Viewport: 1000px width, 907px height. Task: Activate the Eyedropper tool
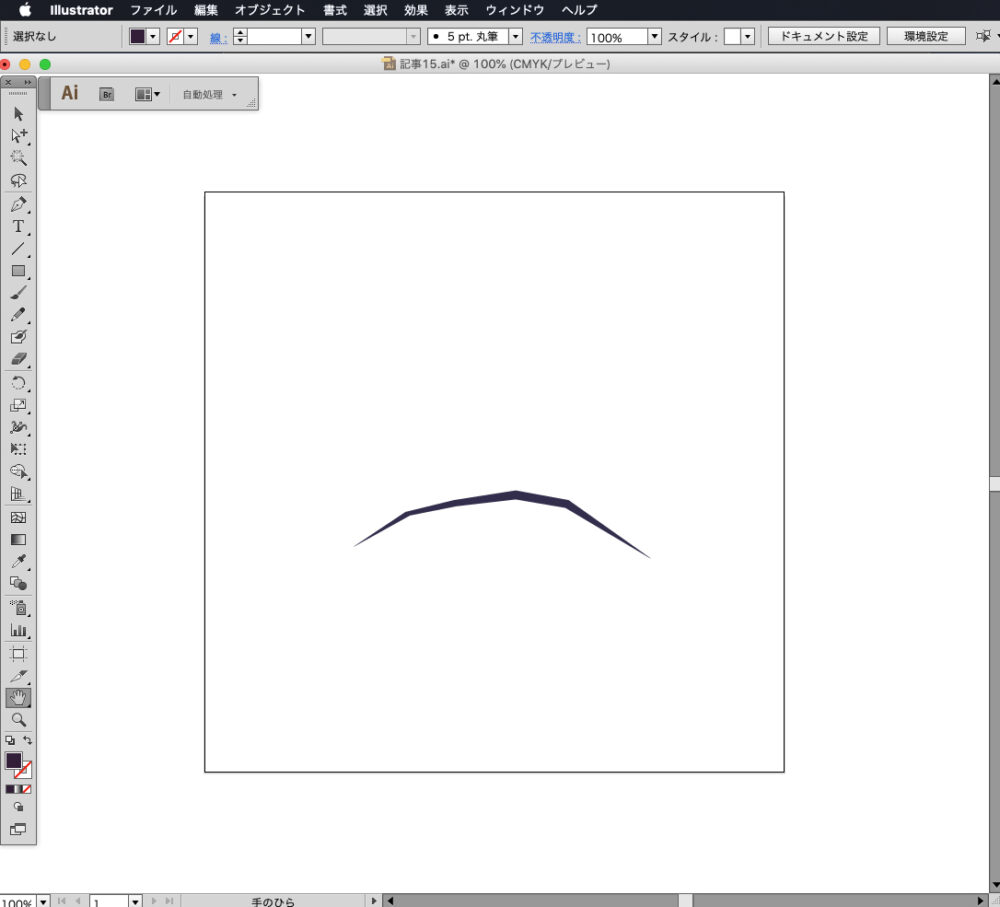[x=18, y=561]
